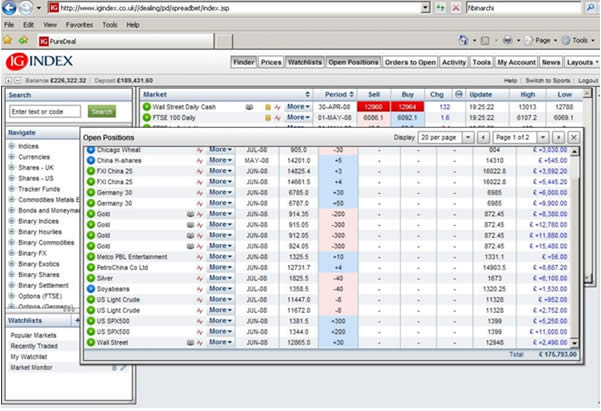This screenshot has width=601, height=411.
Task: Open the '20 per page' display dropdown
Action: pyautogui.click(x=445, y=136)
